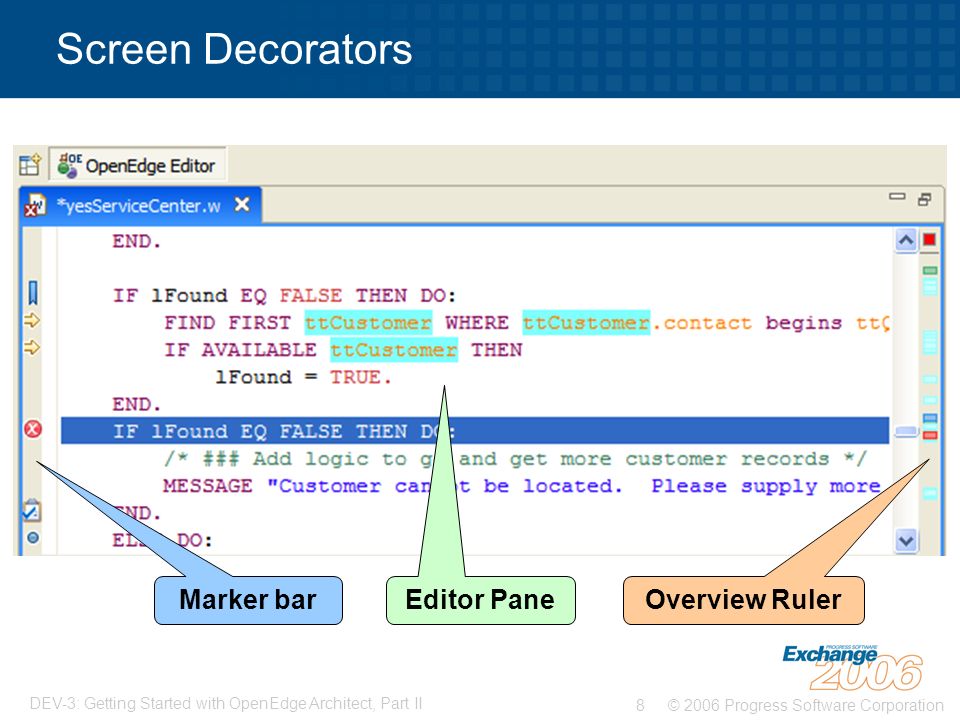The height and width of the screenshot is (720, 960).
Task: Click the Add logic comment line
Action: (x=515, y=459)
